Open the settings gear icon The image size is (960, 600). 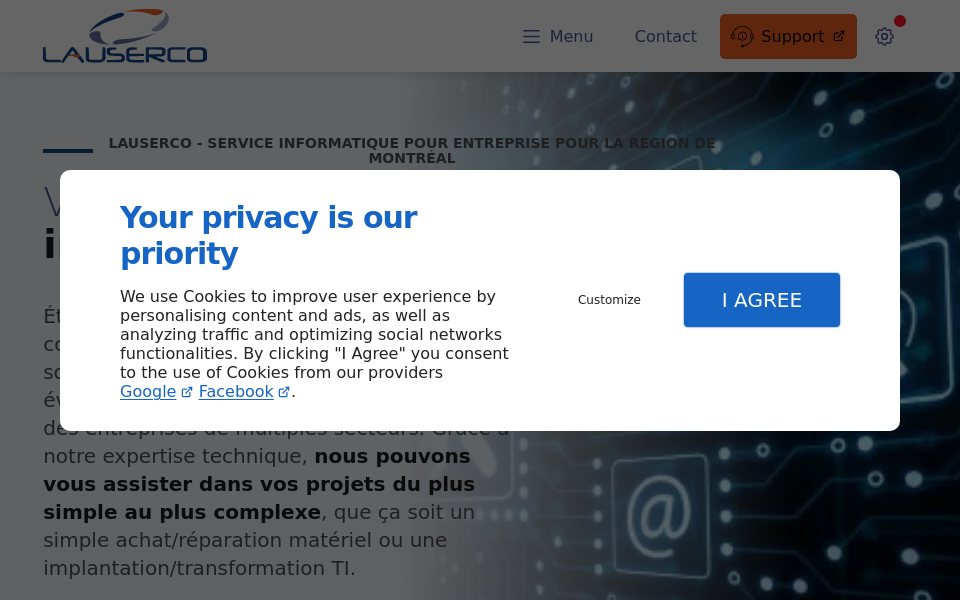click(x=884, y=37)
